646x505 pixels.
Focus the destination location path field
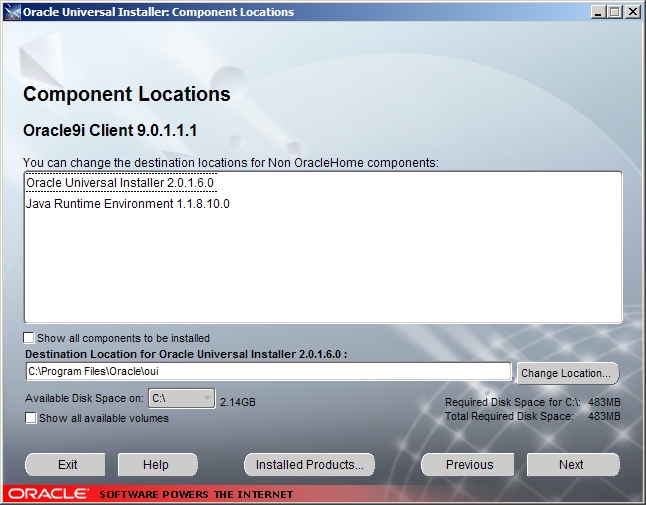[268, 372]
